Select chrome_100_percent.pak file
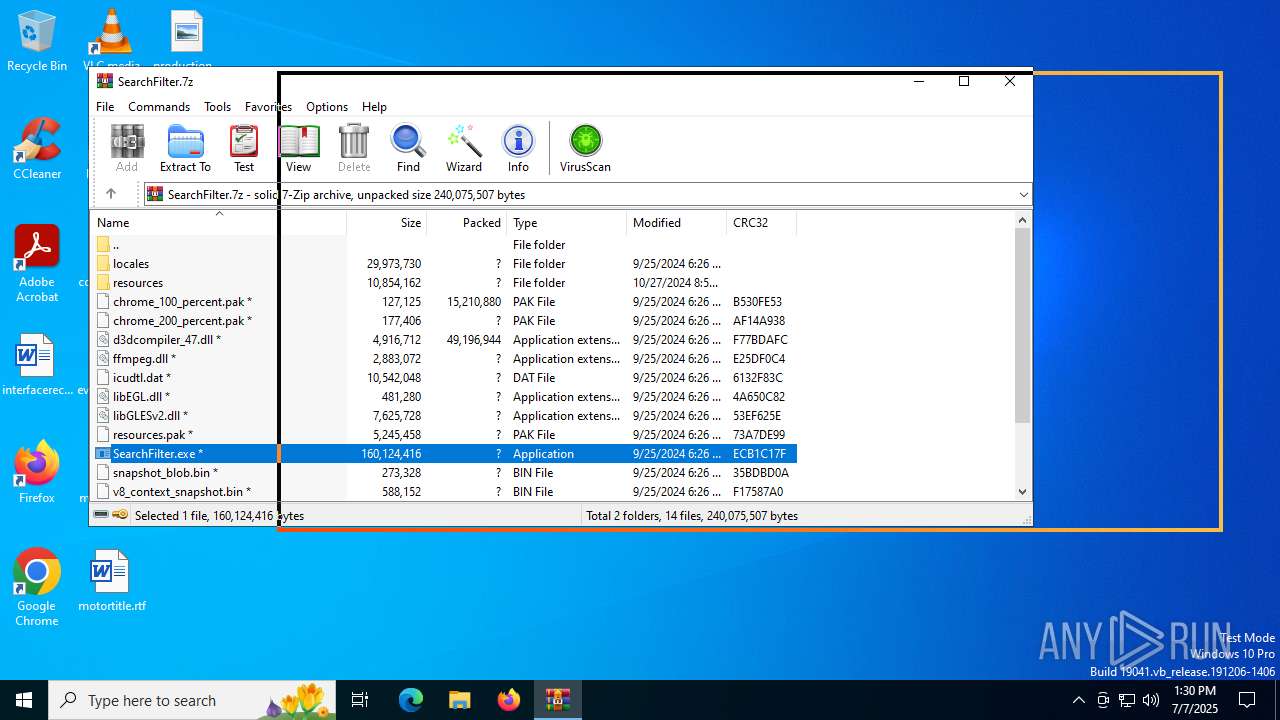Viewport: 1280px width, 720px height. 444,302
